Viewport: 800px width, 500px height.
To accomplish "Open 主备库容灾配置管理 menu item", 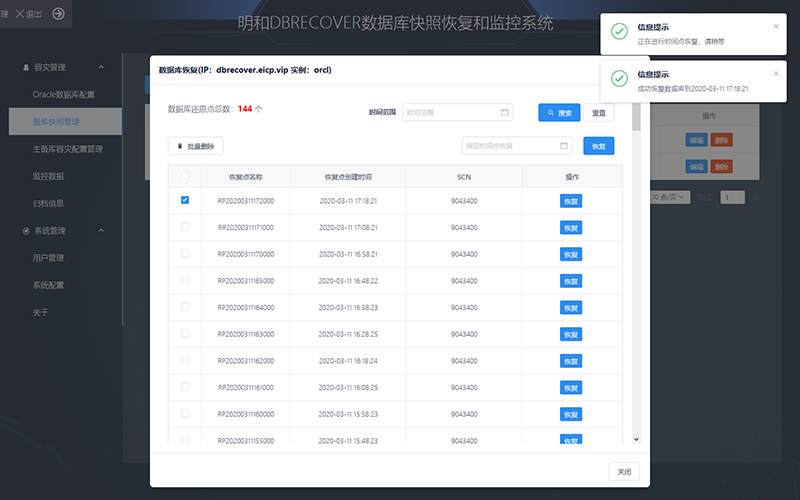I will [x=68, y=149].
